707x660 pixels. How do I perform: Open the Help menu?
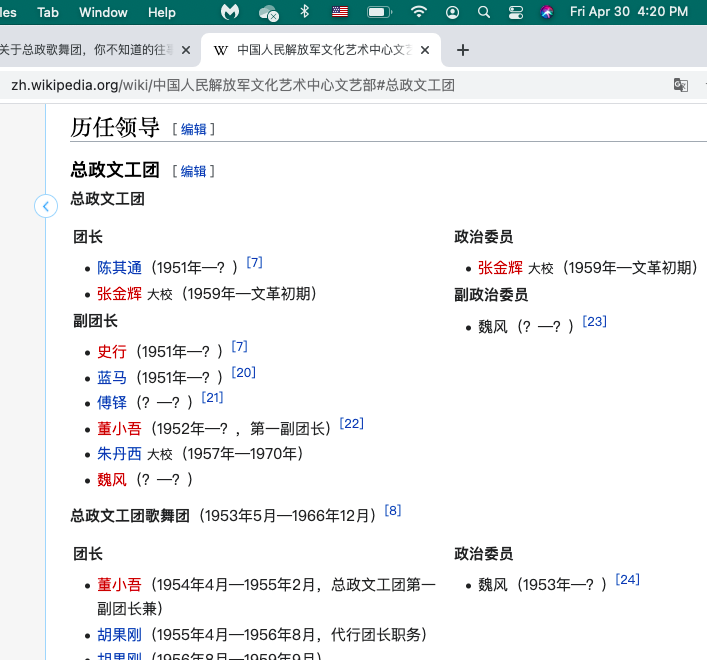[x=161, y=13]
